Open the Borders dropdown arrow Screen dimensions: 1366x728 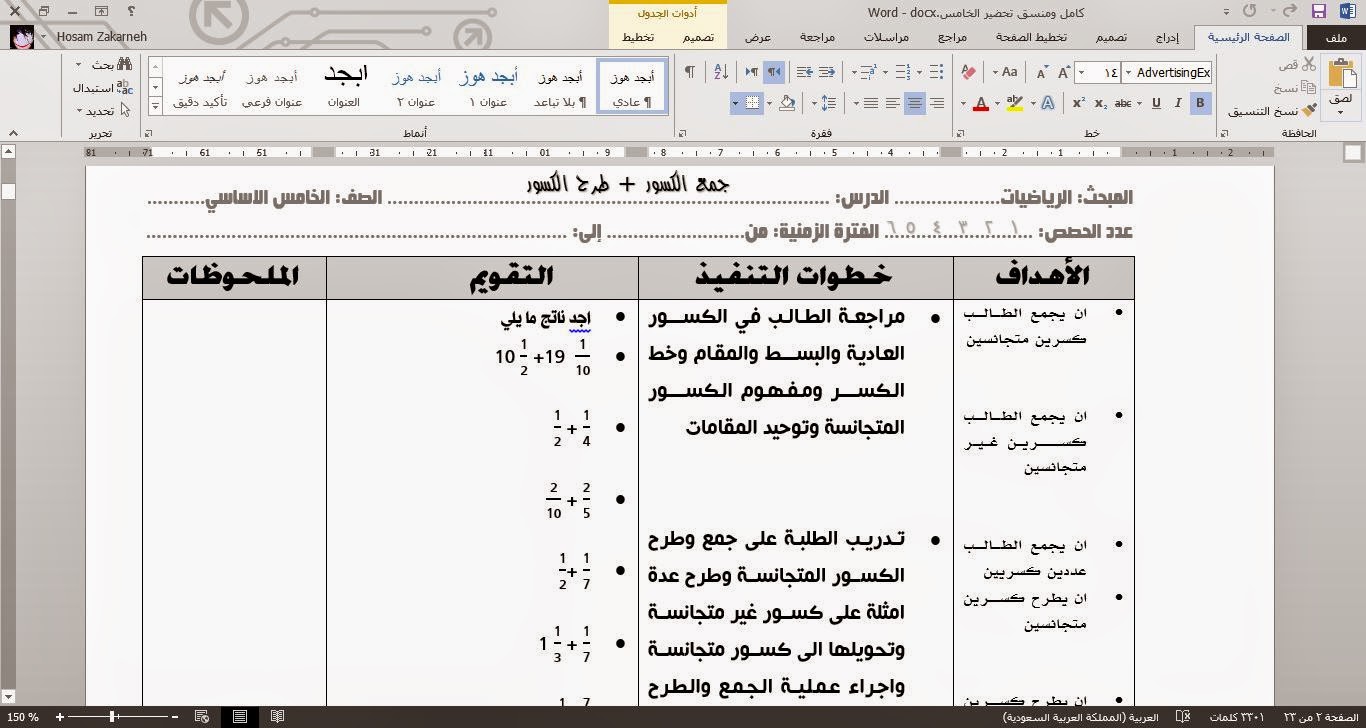point(736,103)
